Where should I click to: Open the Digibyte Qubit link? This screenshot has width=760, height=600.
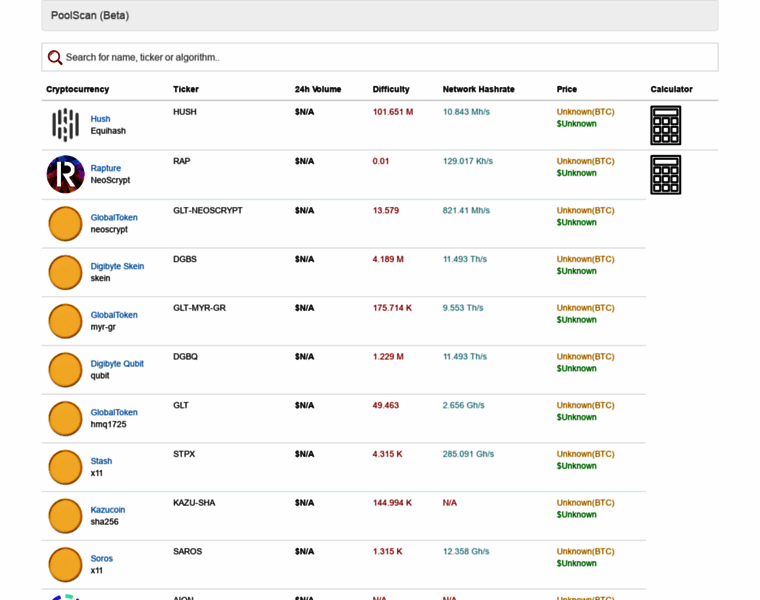click(117, 363)
